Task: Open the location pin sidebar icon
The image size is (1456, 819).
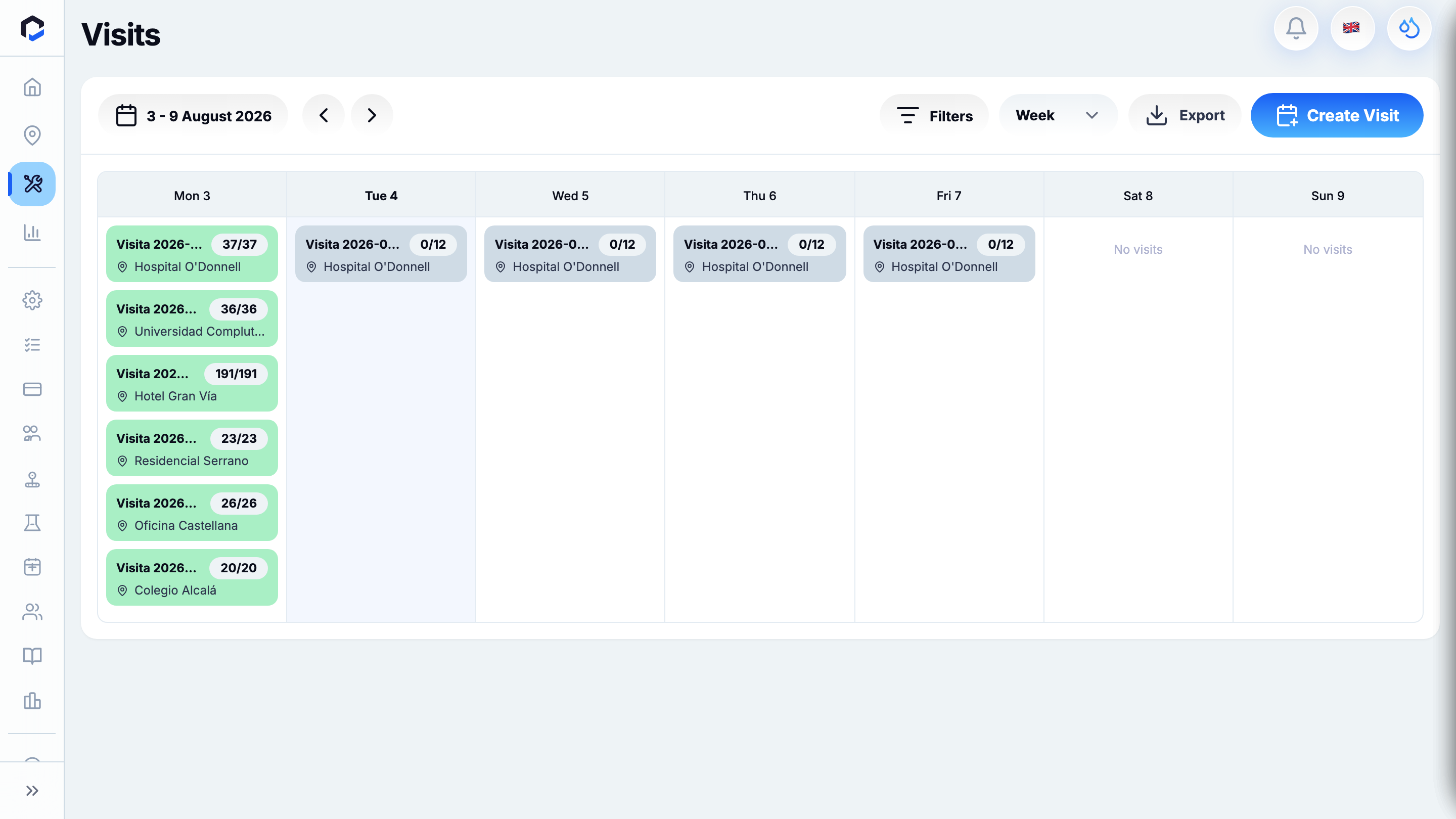Action: pos(32,135)
